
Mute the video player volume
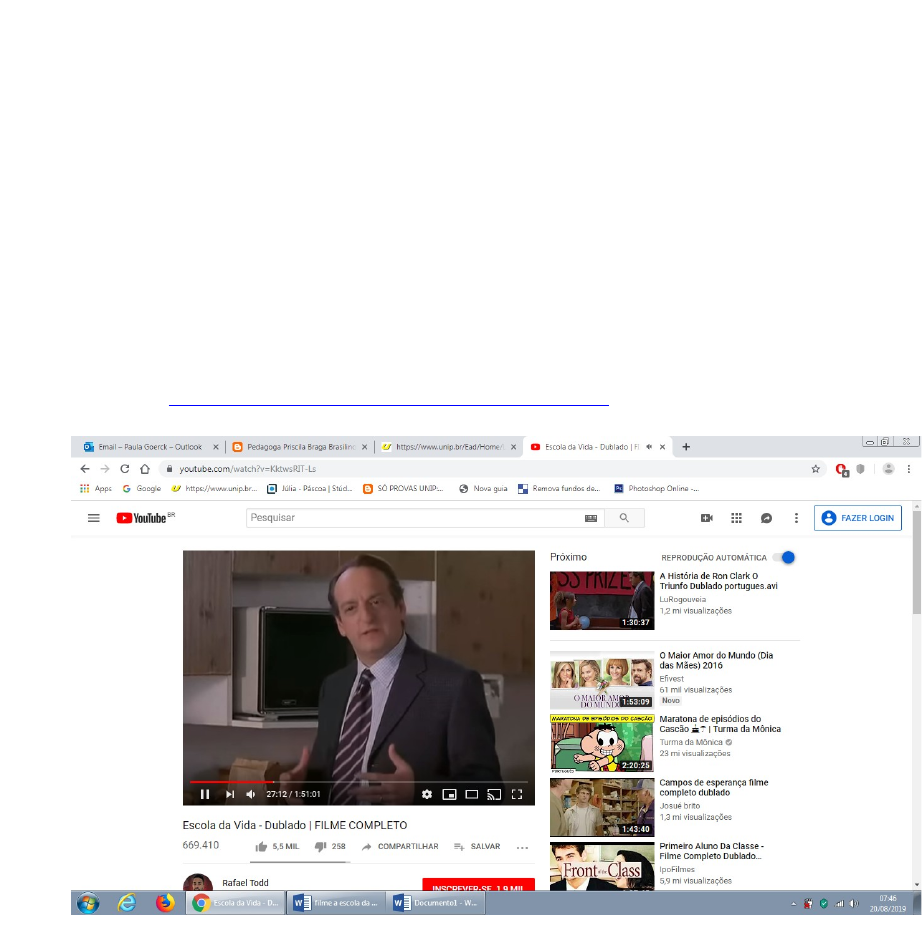coord(251,794)
